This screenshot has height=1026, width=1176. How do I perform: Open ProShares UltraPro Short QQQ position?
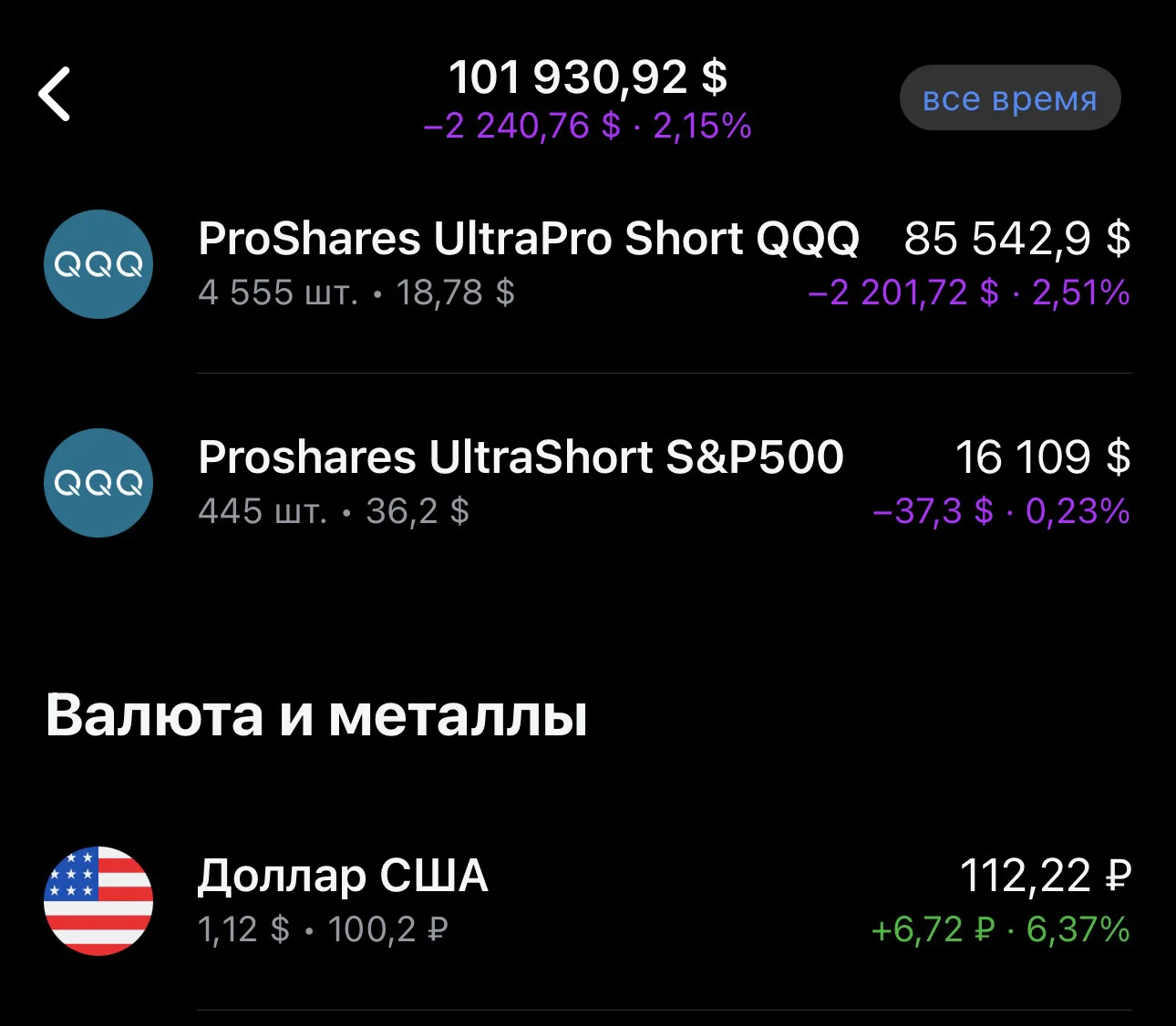(588, 264)
